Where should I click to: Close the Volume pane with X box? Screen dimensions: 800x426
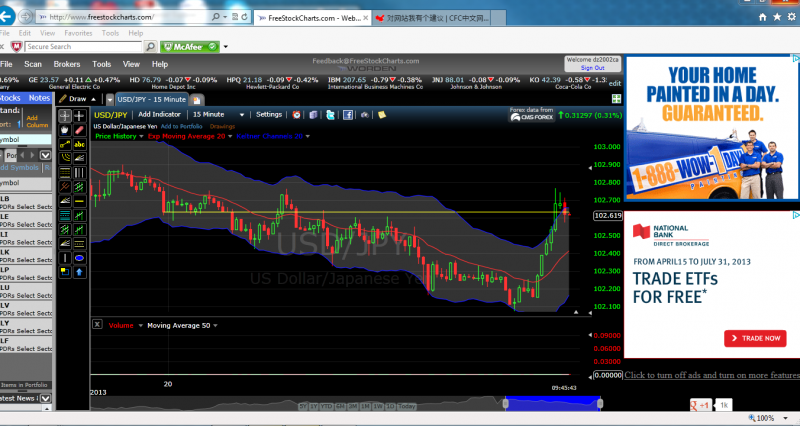97,324
